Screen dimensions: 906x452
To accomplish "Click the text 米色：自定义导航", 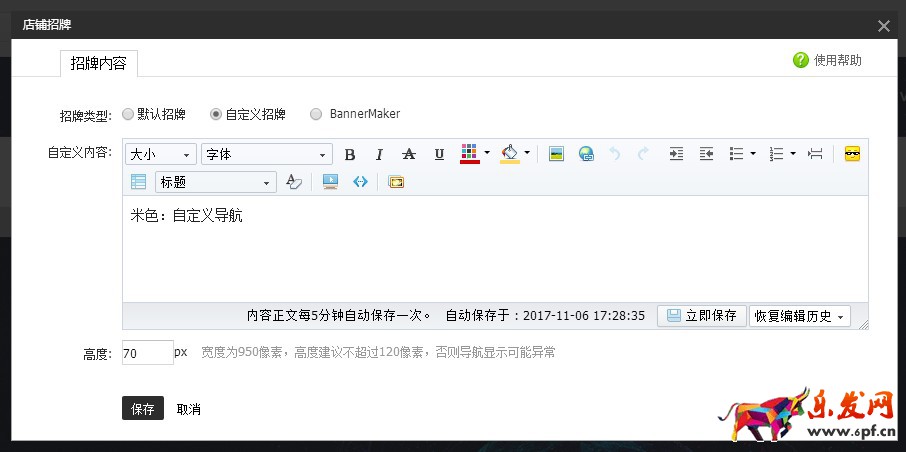I will 187,217.
